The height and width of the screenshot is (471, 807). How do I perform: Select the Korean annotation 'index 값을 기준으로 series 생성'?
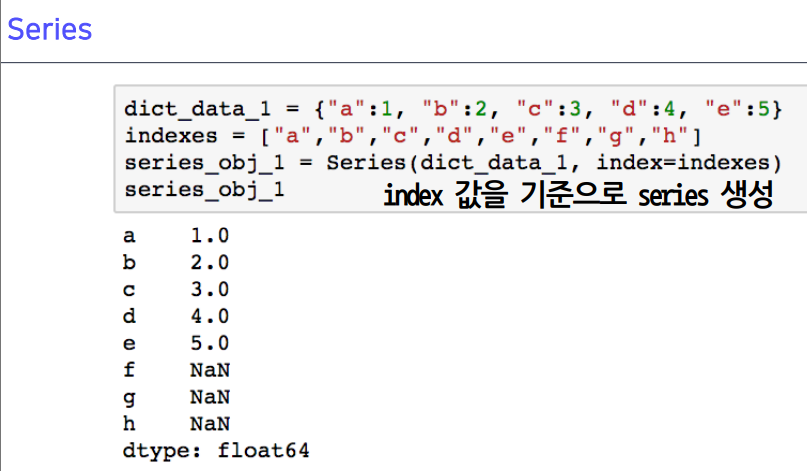pyautogui.click(x=578, y=195)
